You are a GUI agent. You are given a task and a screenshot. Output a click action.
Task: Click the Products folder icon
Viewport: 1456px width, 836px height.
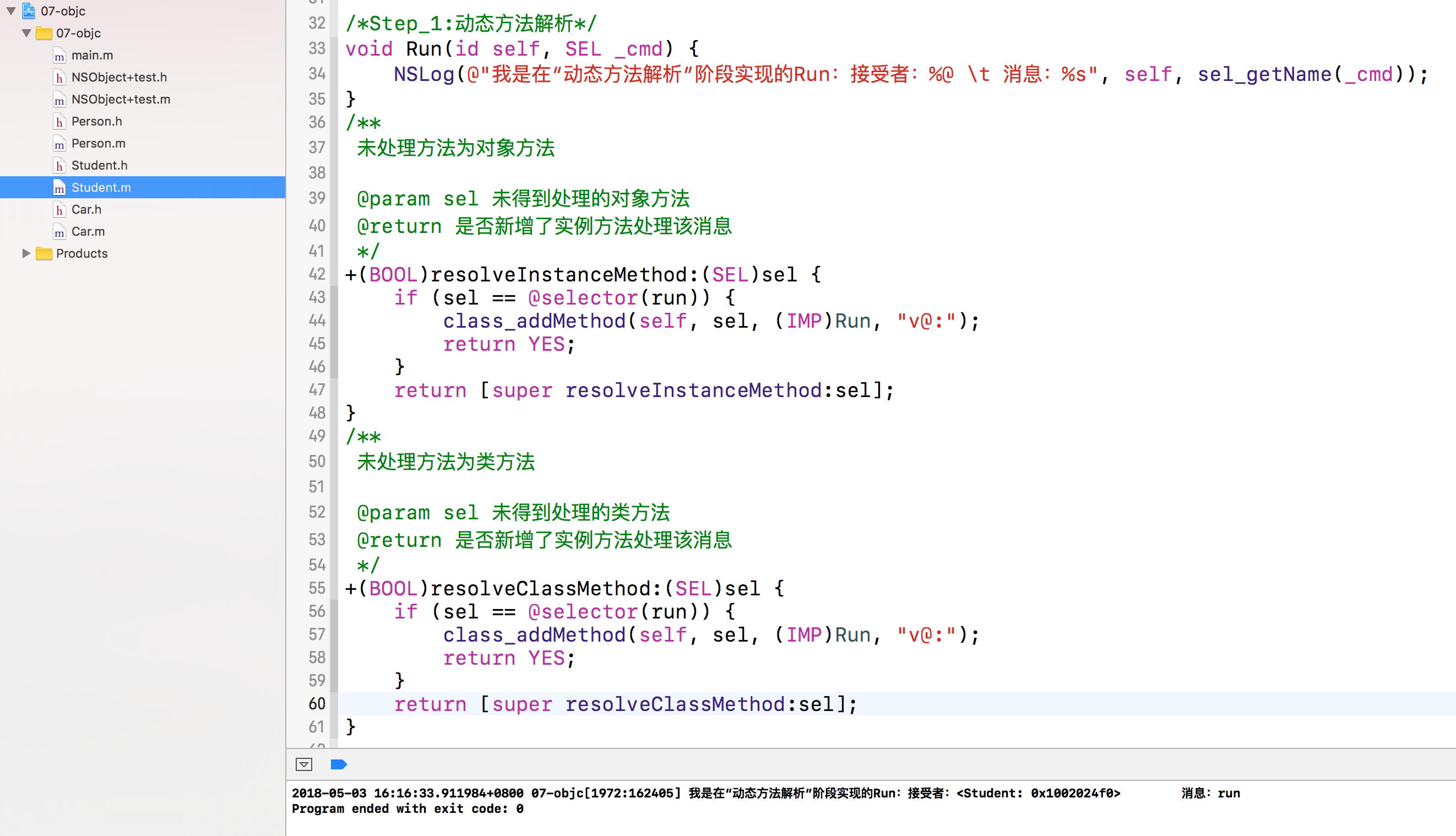(44, 254)
